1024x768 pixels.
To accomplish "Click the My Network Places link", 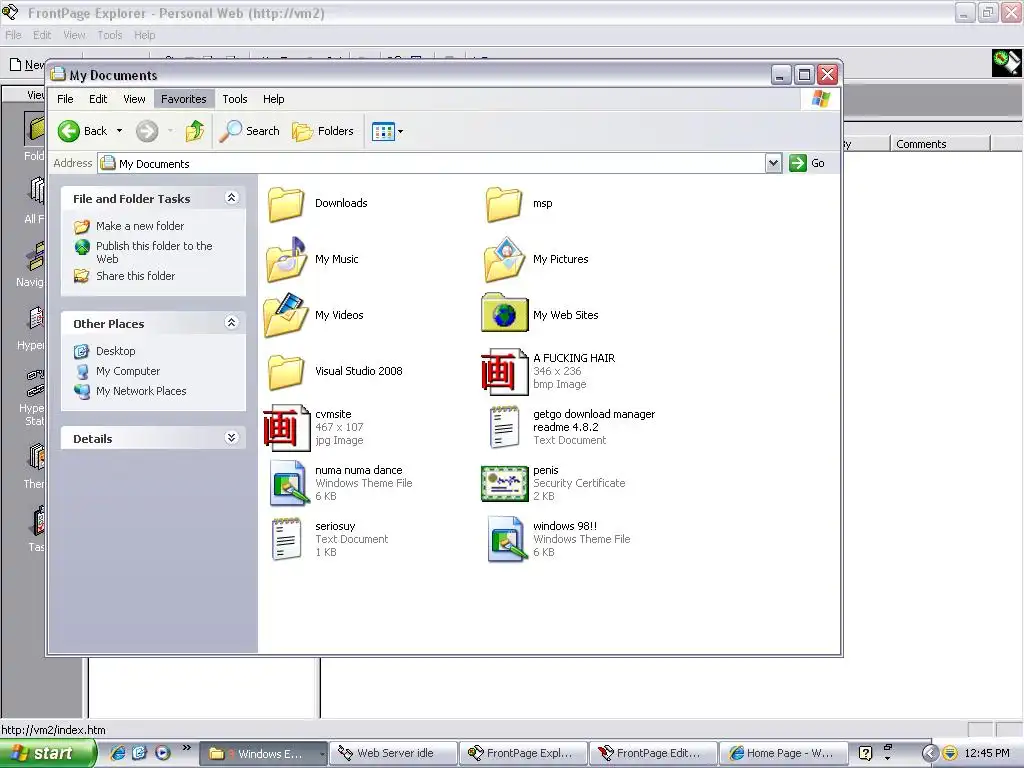I will click(141, 391).
